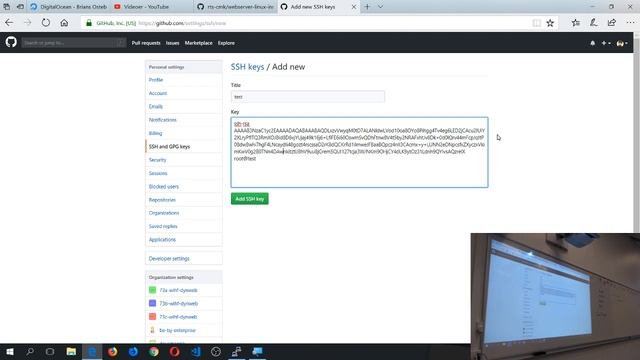
Task: Open the be-by-enterprise organization
Action: click(177, 330)
